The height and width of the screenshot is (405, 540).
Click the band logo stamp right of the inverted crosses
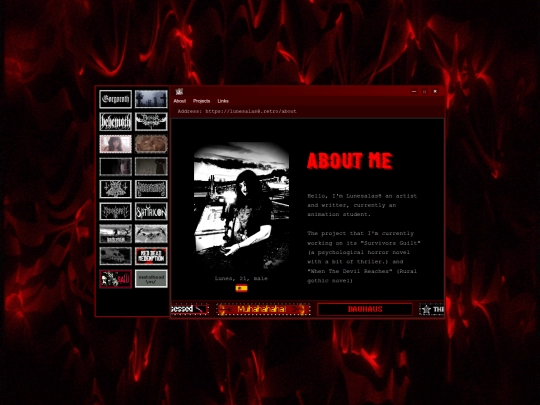pyautogui.click(x=151, y=189)
